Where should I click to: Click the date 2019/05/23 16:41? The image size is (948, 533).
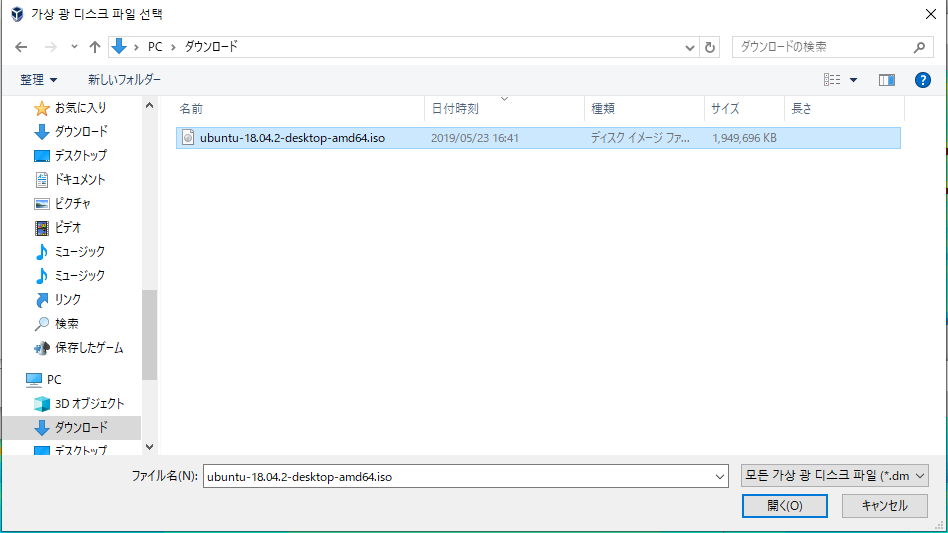475,138
